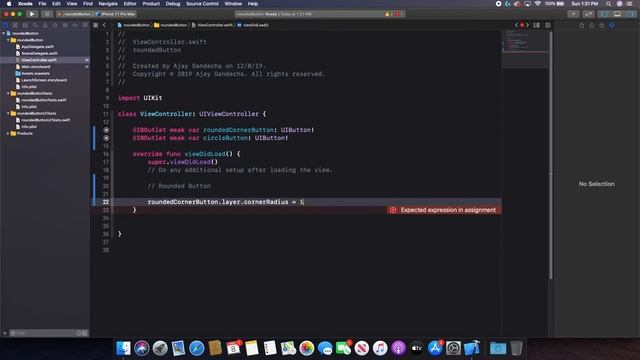The image size is (640, 360).
Task: Open ViewController.swift jump bar segment
Action: (212, 25)
